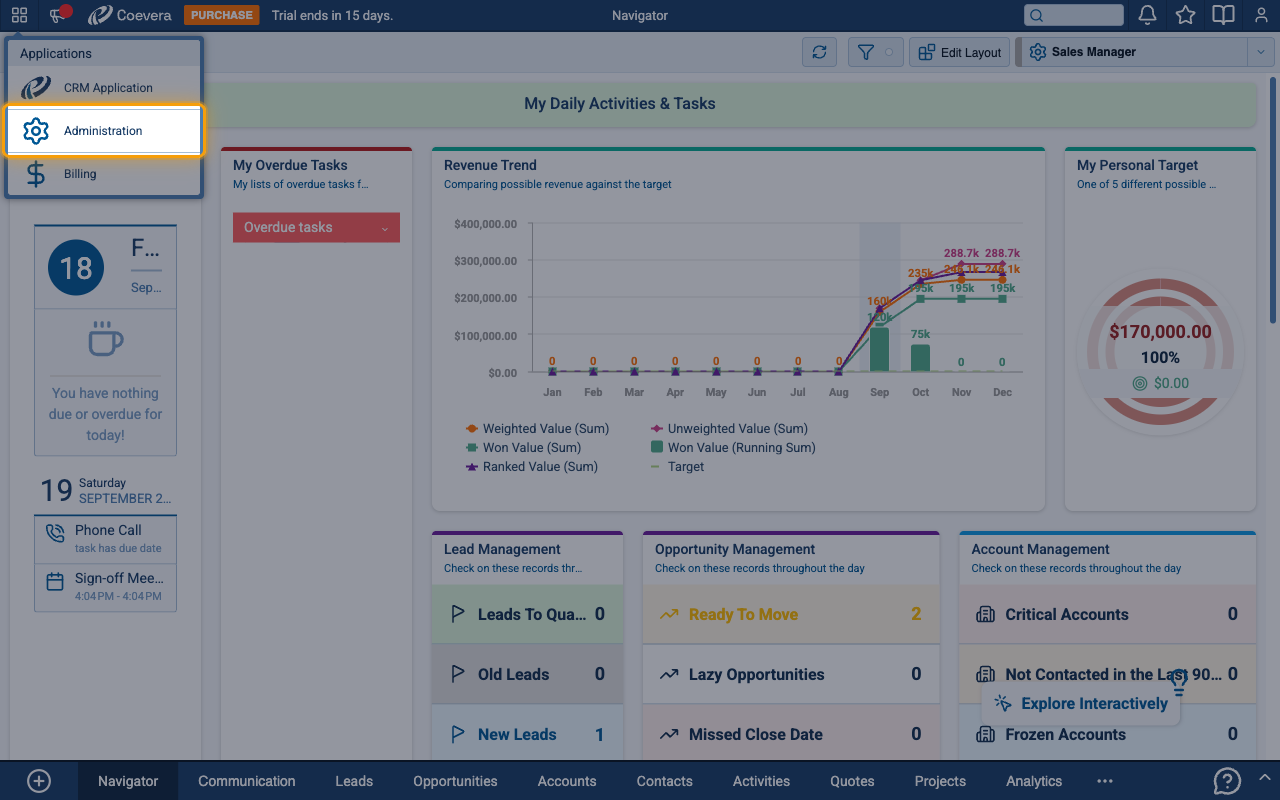
Task: Open the applications grid launcher icon
Action: coord(20,15)
